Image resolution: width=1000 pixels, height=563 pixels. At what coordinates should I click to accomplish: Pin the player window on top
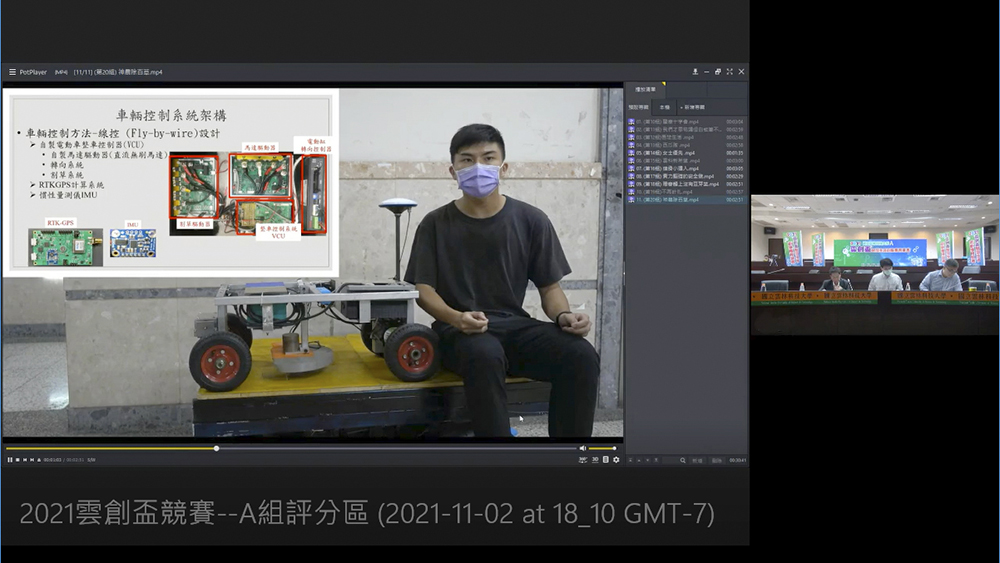click(x=695, y=72)
